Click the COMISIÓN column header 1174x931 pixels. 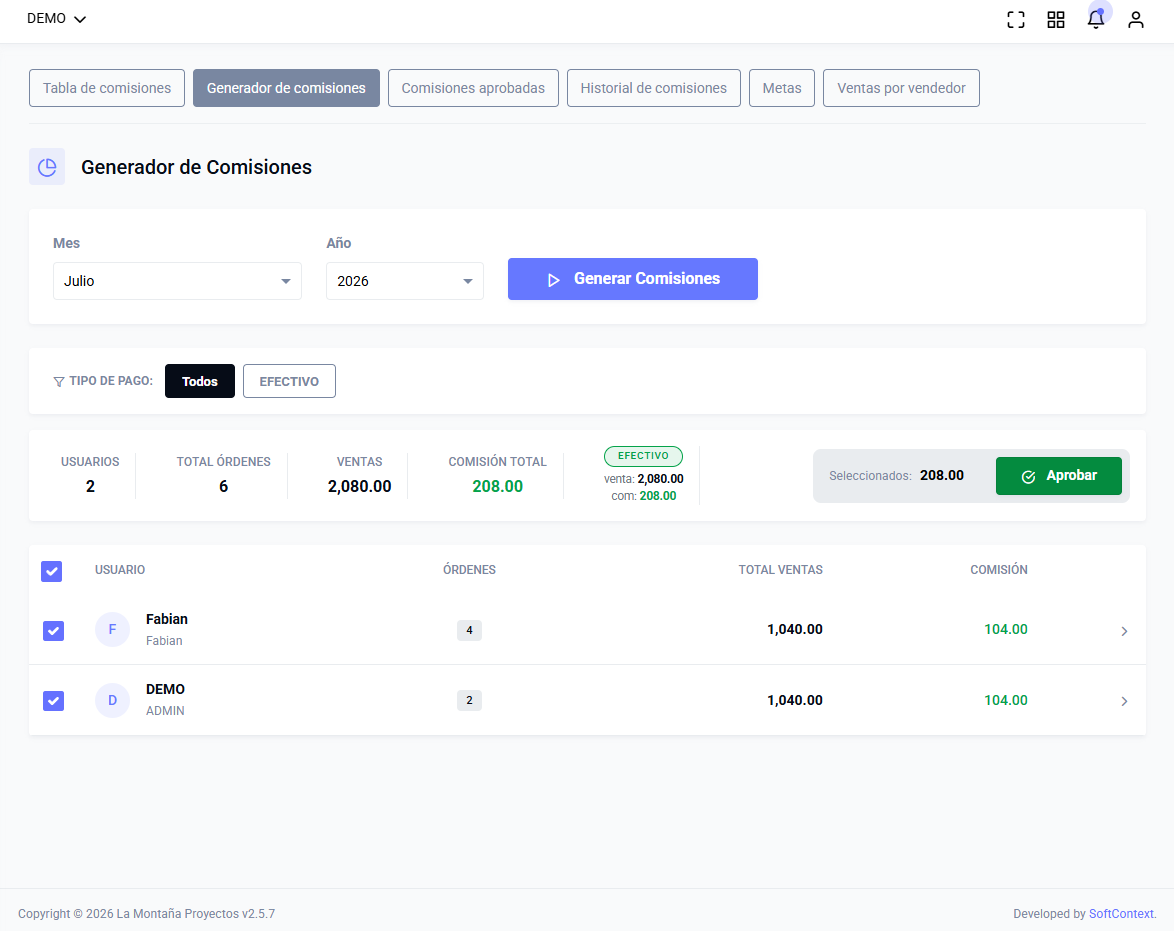click(999, 570)
